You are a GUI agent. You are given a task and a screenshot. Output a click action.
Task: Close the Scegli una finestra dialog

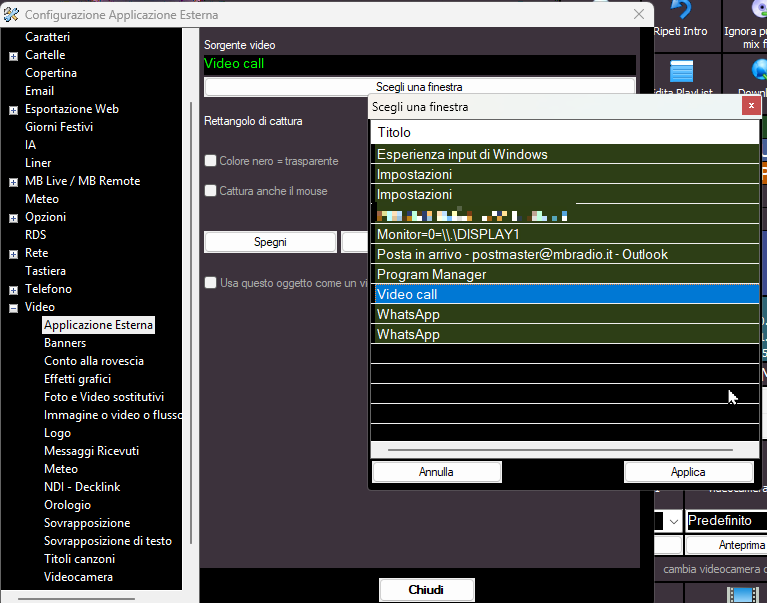(751, 106)
